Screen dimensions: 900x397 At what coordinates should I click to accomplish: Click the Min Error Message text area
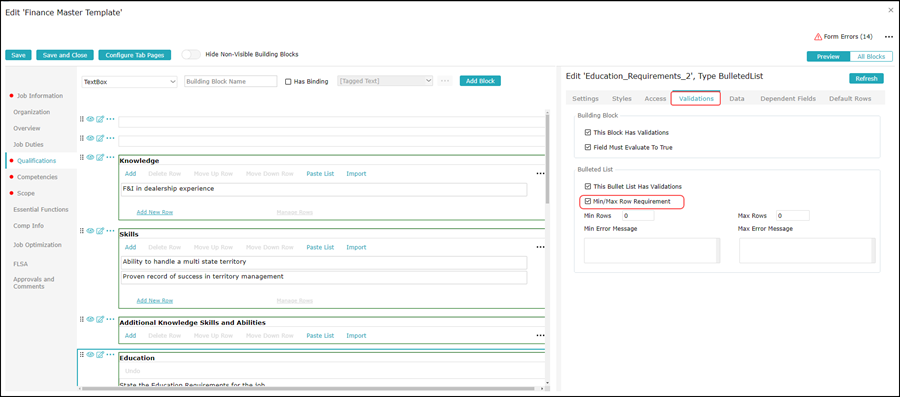point(652,251)
